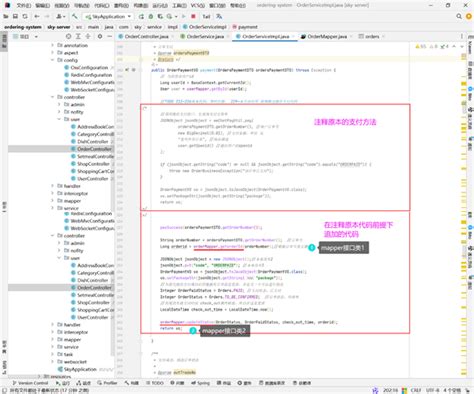Click the project panel settings gear icon
Viewport: 474px width, 394px height.
(x=100, y=36)
